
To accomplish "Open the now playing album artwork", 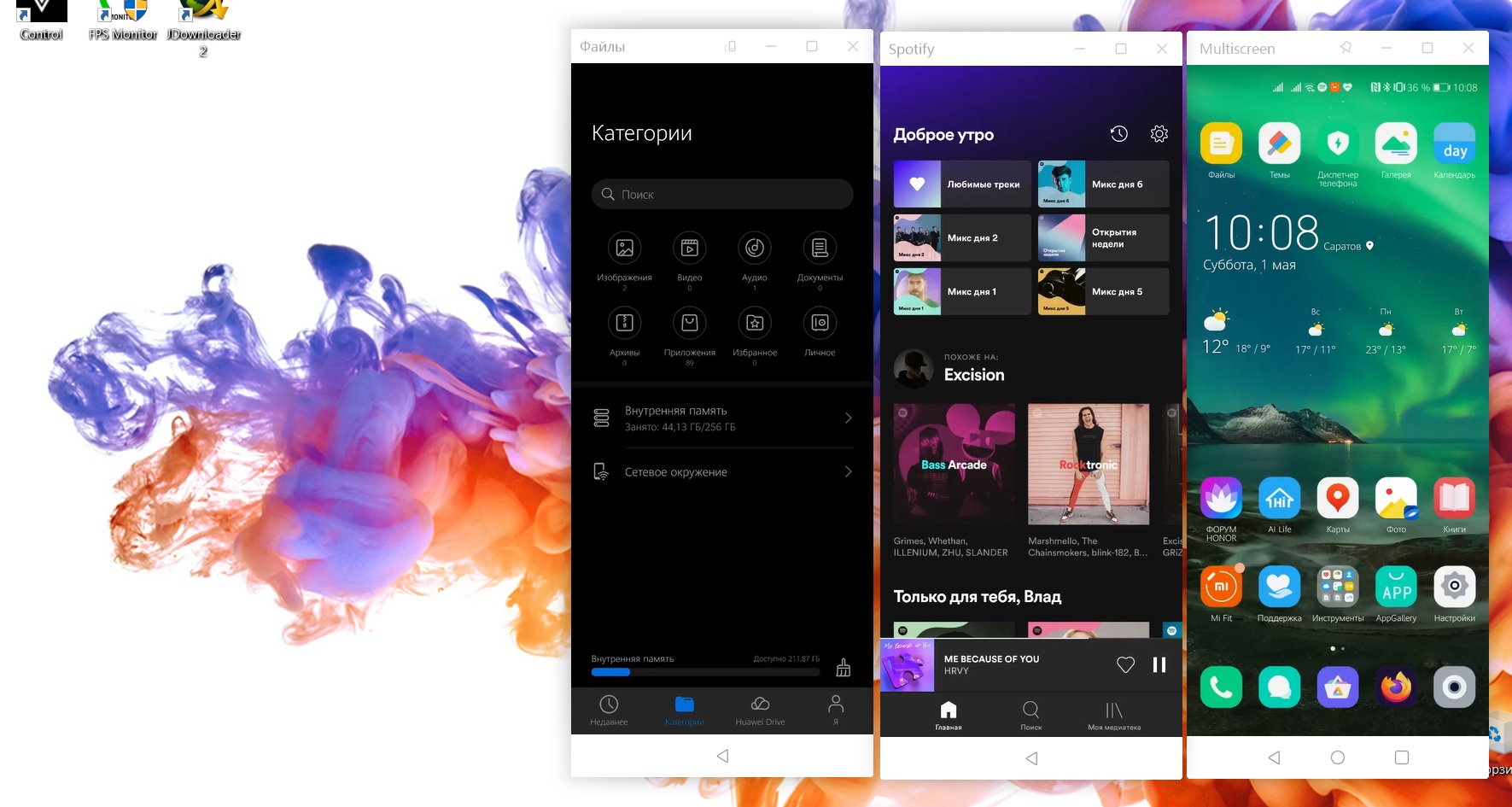I will [907, 665].
